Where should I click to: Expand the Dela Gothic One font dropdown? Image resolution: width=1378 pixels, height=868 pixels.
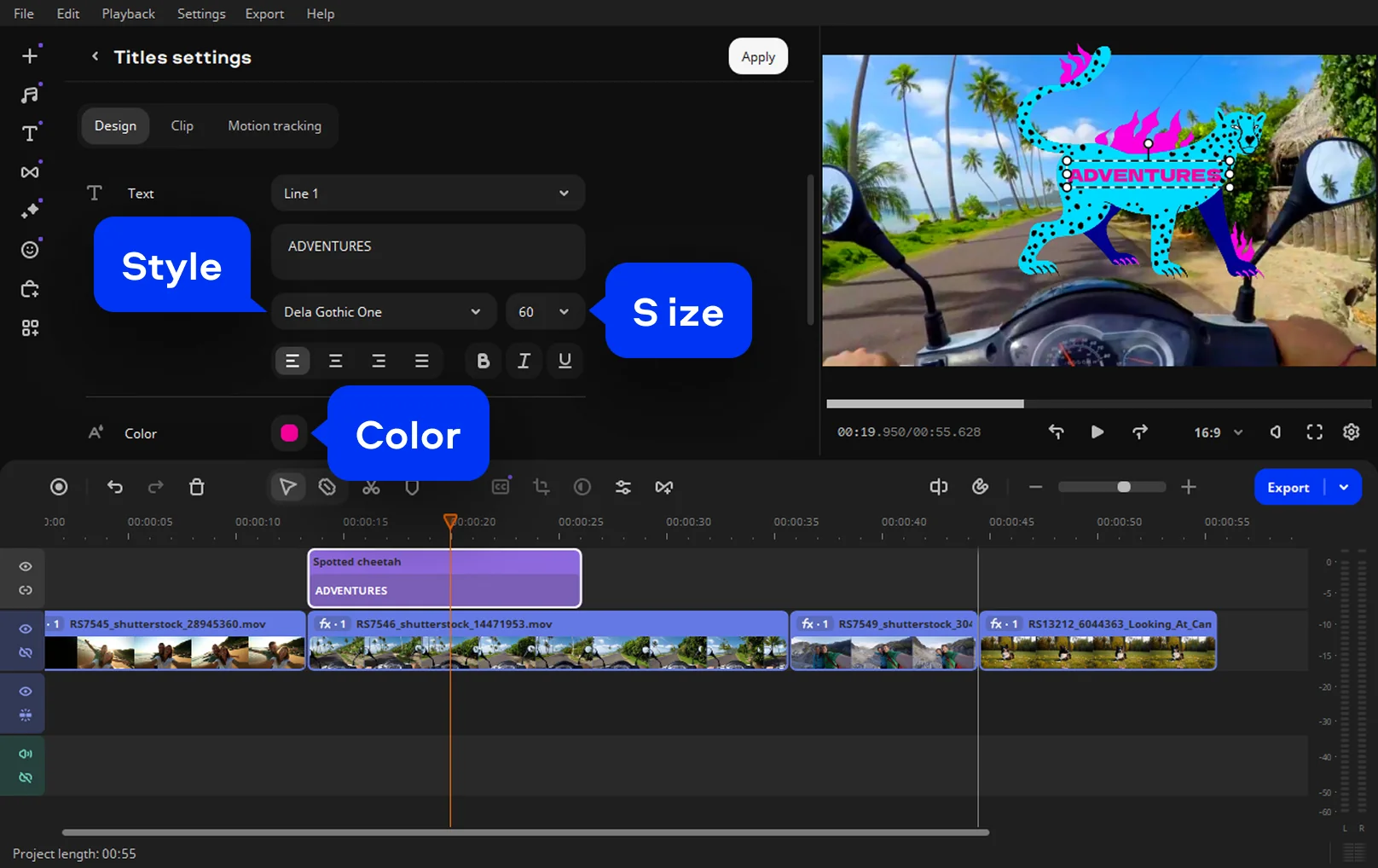[383, 312]
